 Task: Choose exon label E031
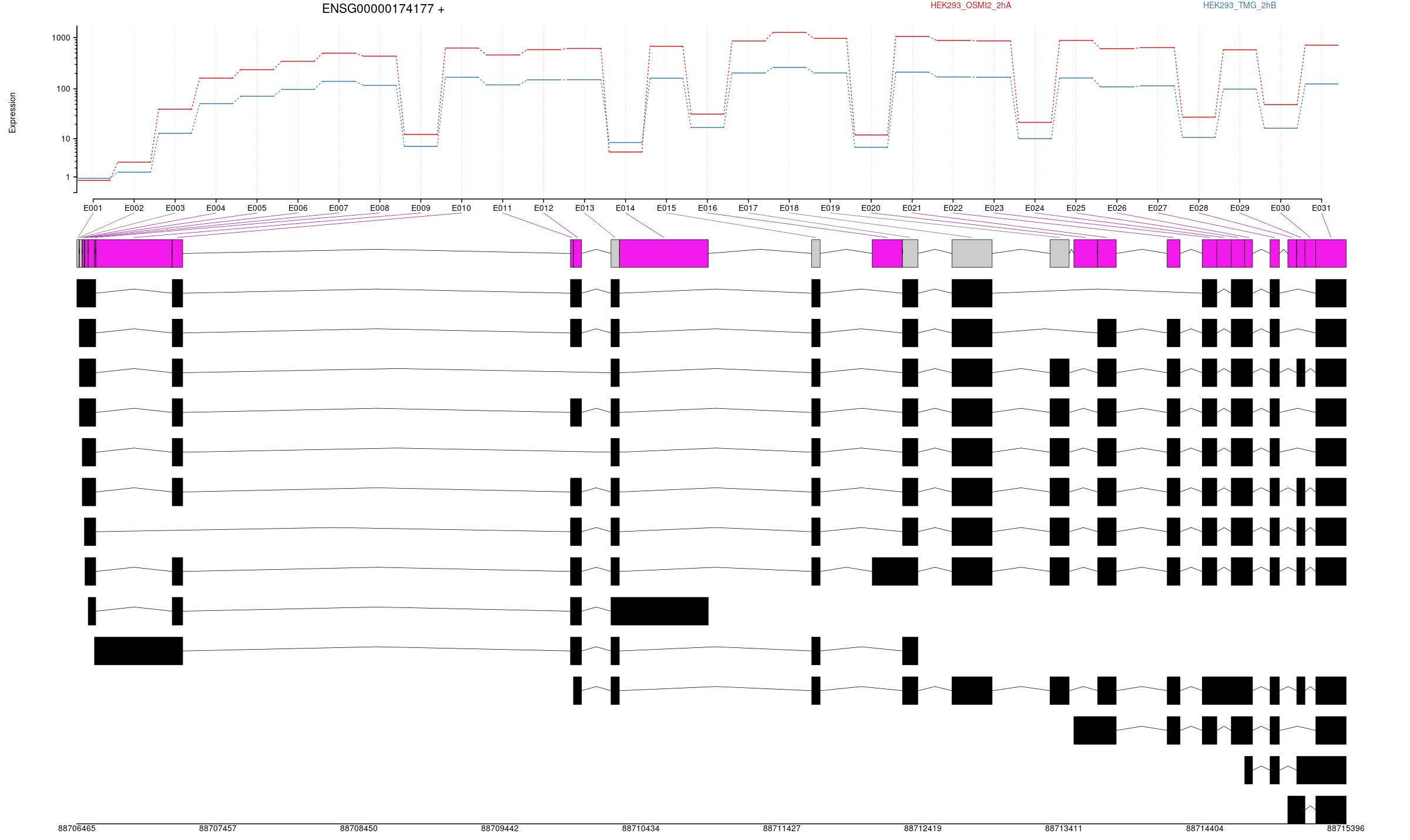(1321, 208)
